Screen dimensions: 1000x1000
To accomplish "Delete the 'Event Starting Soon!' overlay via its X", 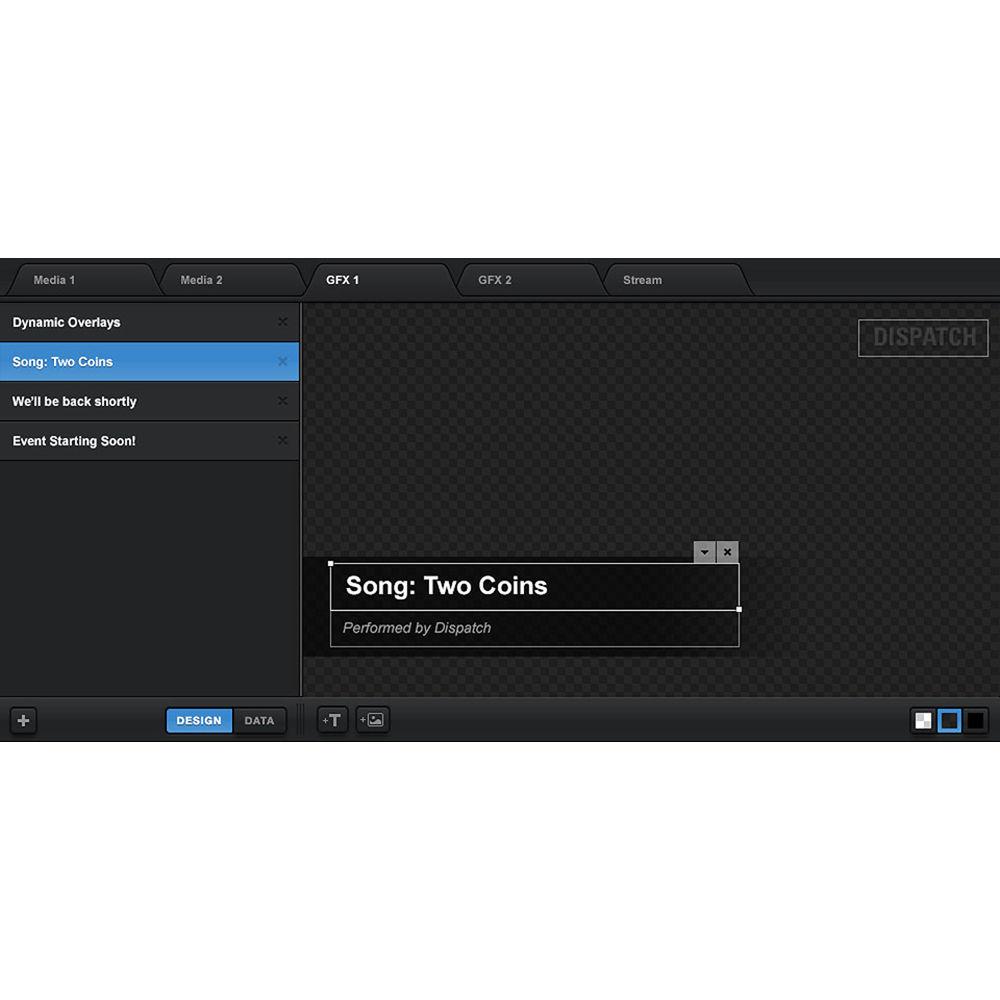I will coord(283,440).
